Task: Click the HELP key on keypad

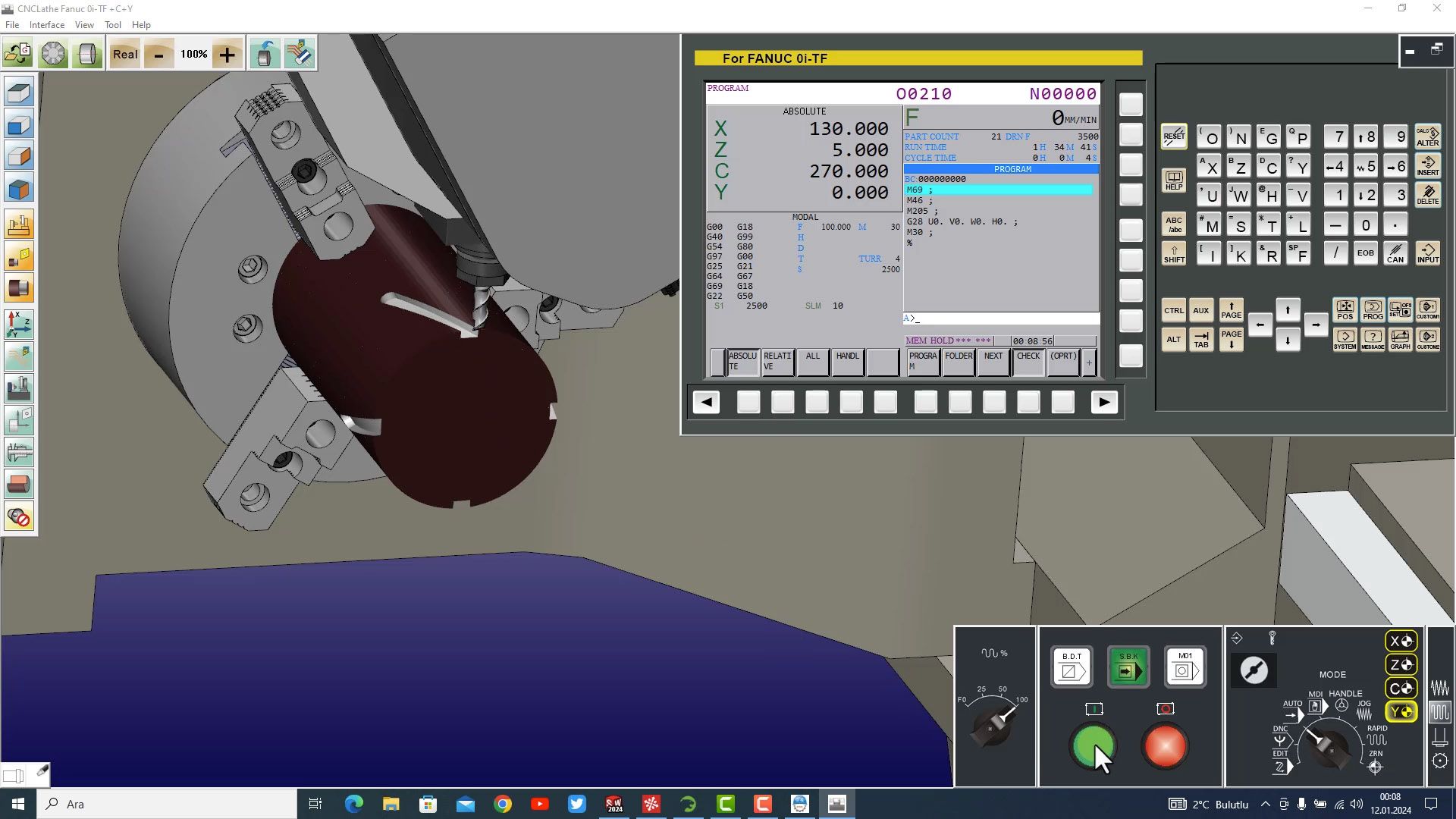Action: click(1174, 180)
